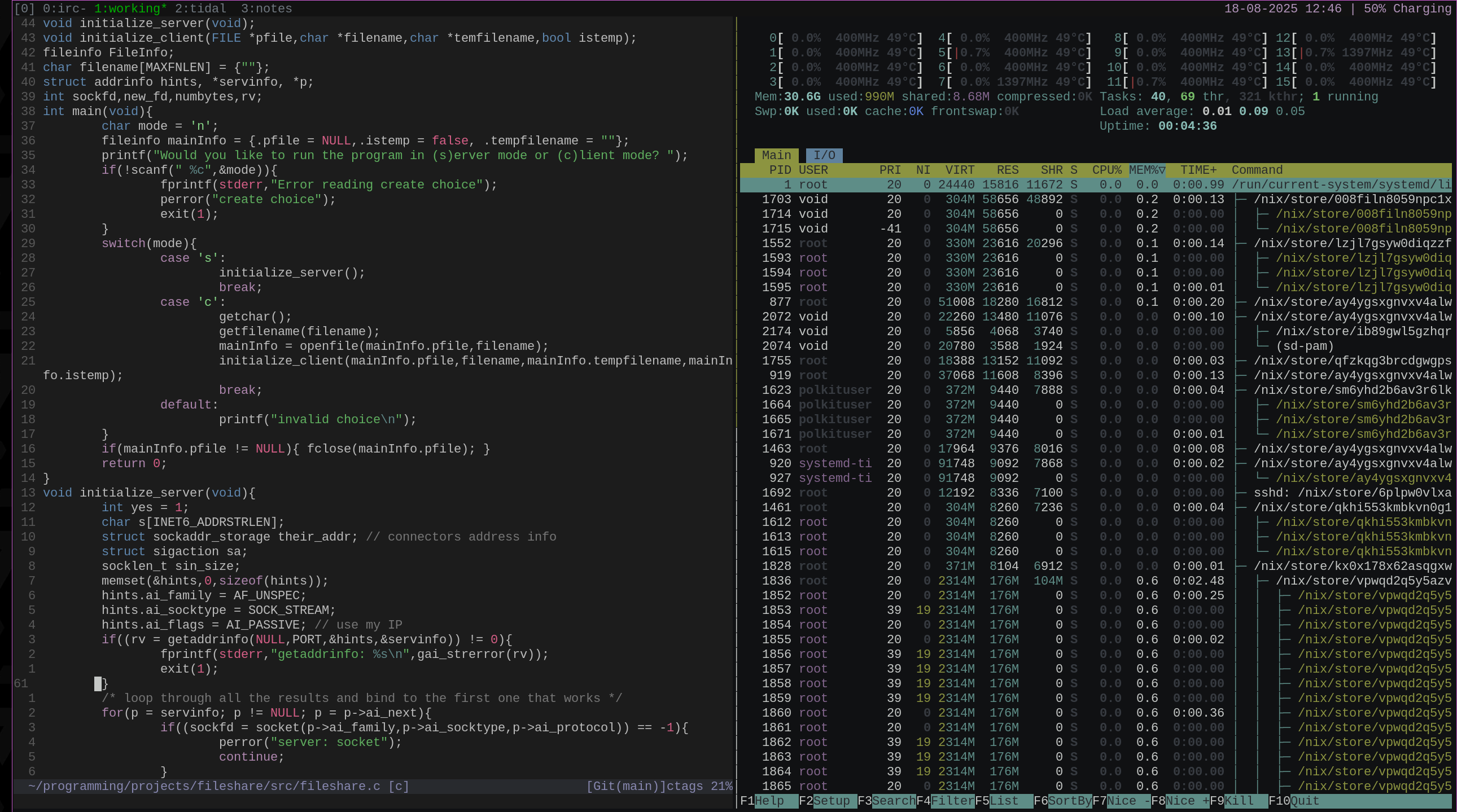The width and height of the screenshot is (1457, 812).
Task: Open the sort menu via F6SortBy
Action: [x=1064, y=800]
